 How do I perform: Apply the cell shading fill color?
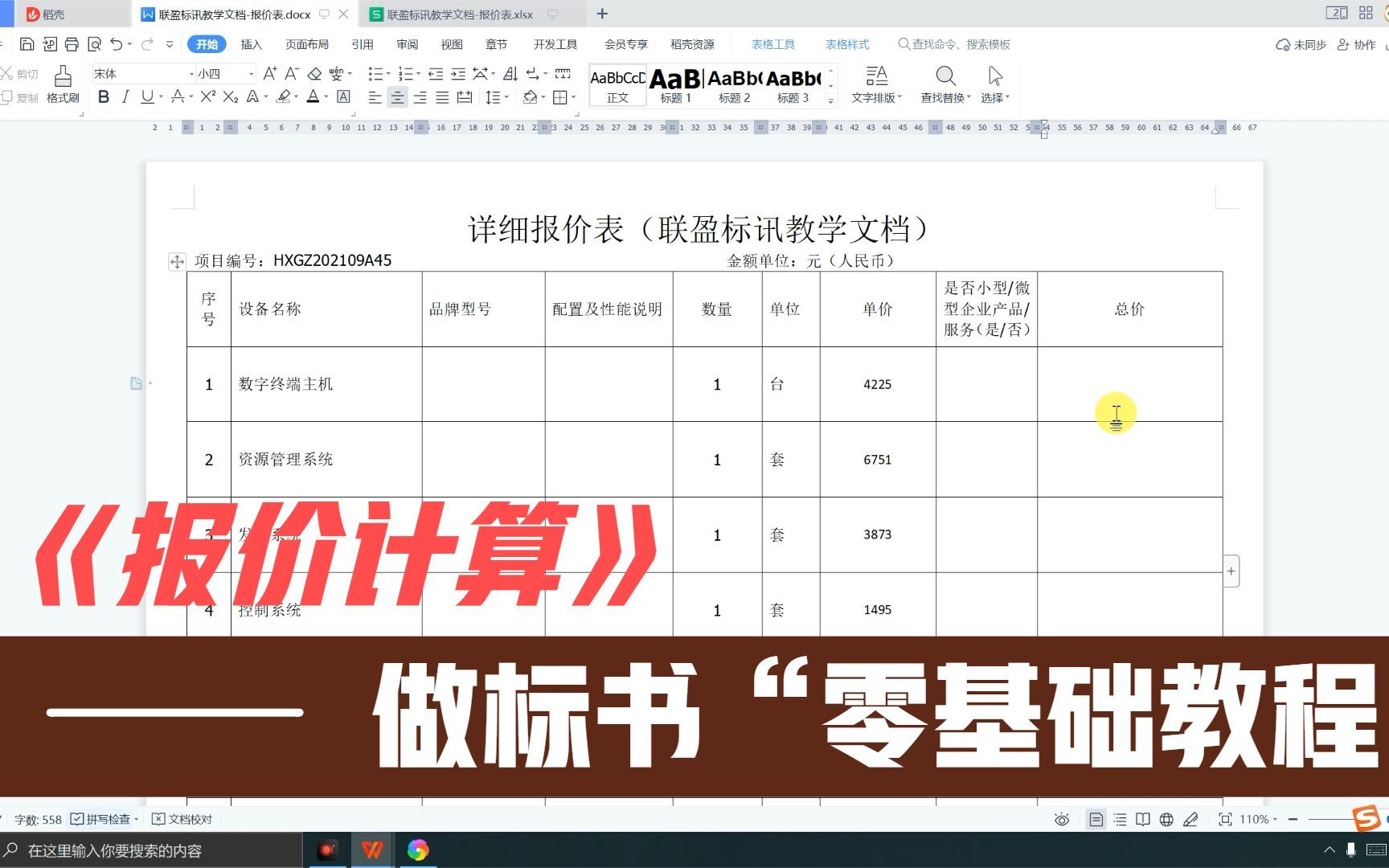pyautogui.click(x=530, y=97)
